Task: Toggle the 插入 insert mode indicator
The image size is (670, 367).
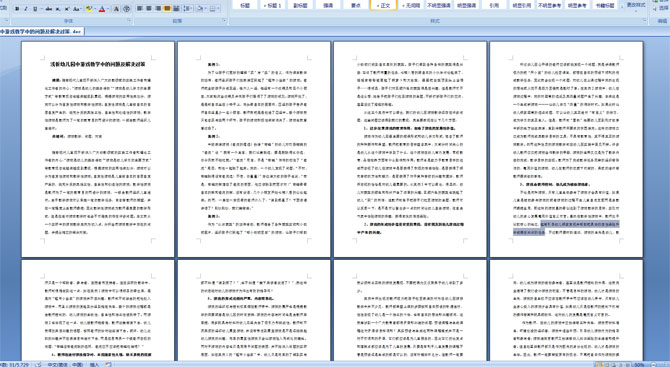Action: click(x=94, y=364)
